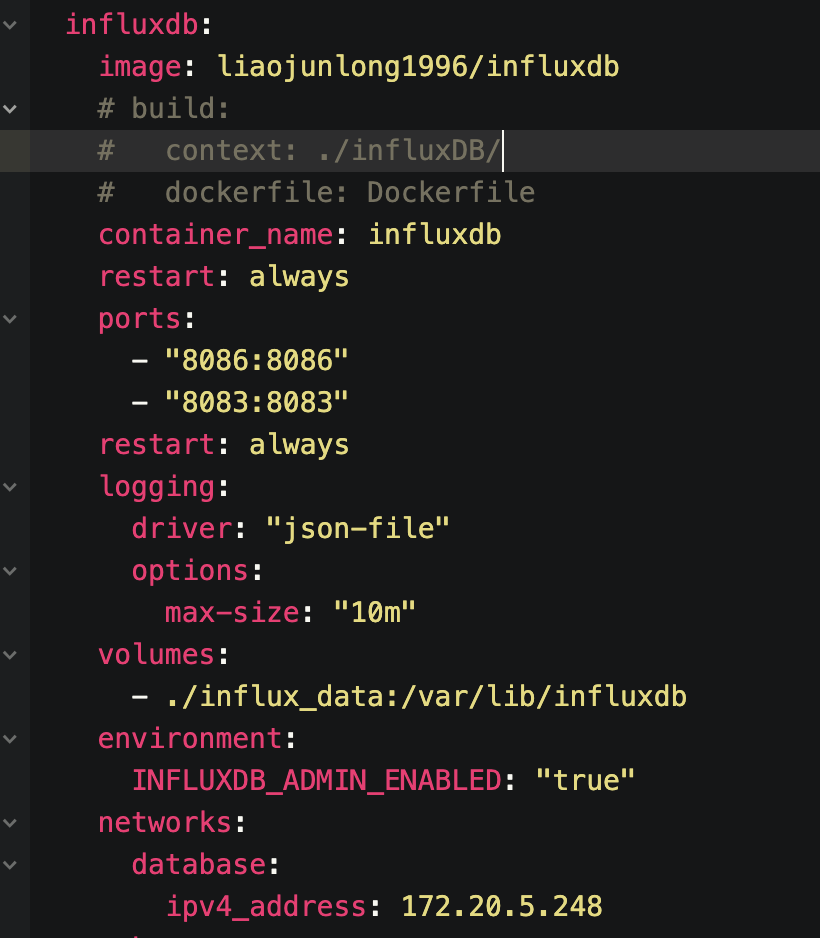Screen dimensions: 820x938
Task: Collapse the commented build block
Action: pos(10,109)
